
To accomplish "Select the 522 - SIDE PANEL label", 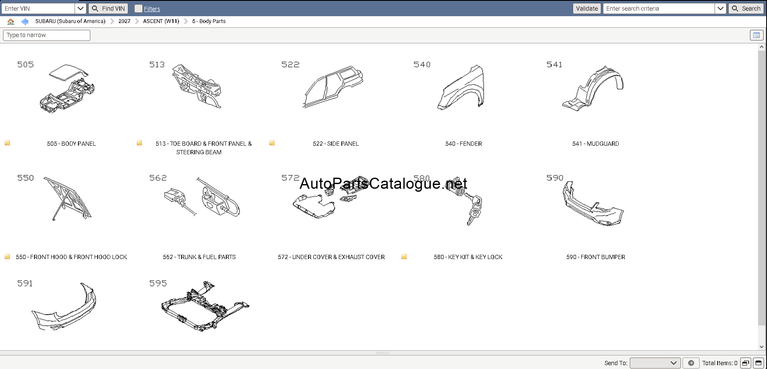I will pos(336,144).
